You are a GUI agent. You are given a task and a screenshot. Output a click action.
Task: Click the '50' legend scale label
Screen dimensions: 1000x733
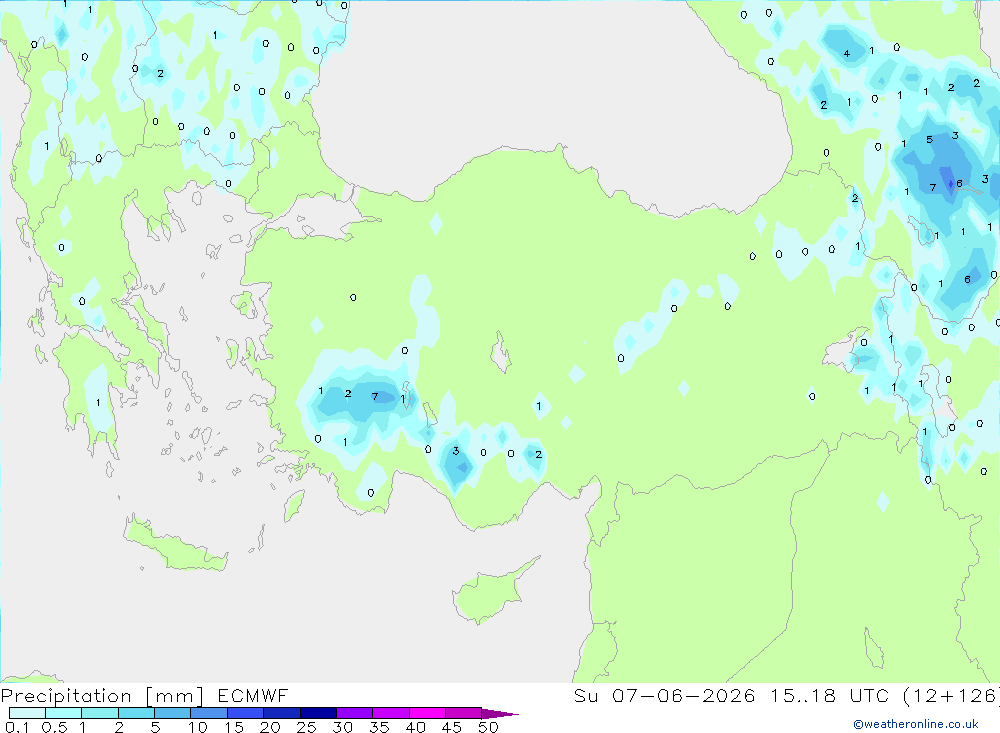(x=488, y=727)
